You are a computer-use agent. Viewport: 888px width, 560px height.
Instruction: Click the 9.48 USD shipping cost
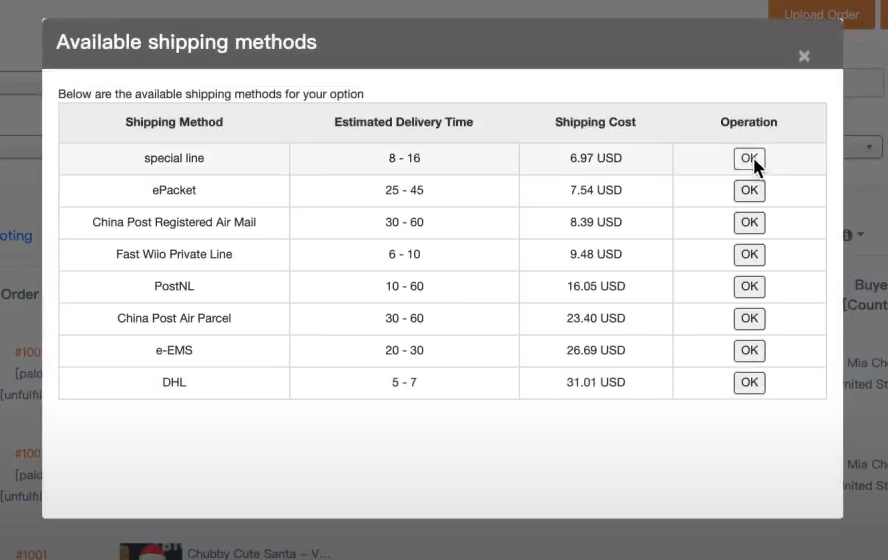point(596,254)
